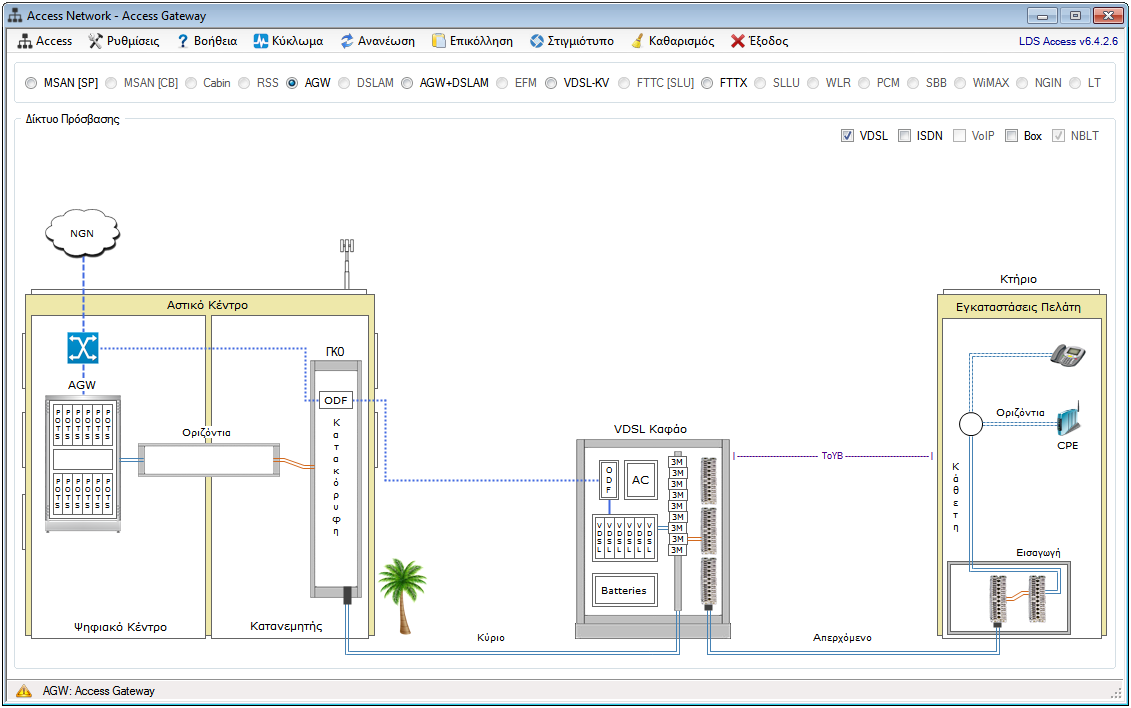The height and width of the screenshot is (708, 1131).
Task: Select the FTTX radio button
Action: (708, 83)
